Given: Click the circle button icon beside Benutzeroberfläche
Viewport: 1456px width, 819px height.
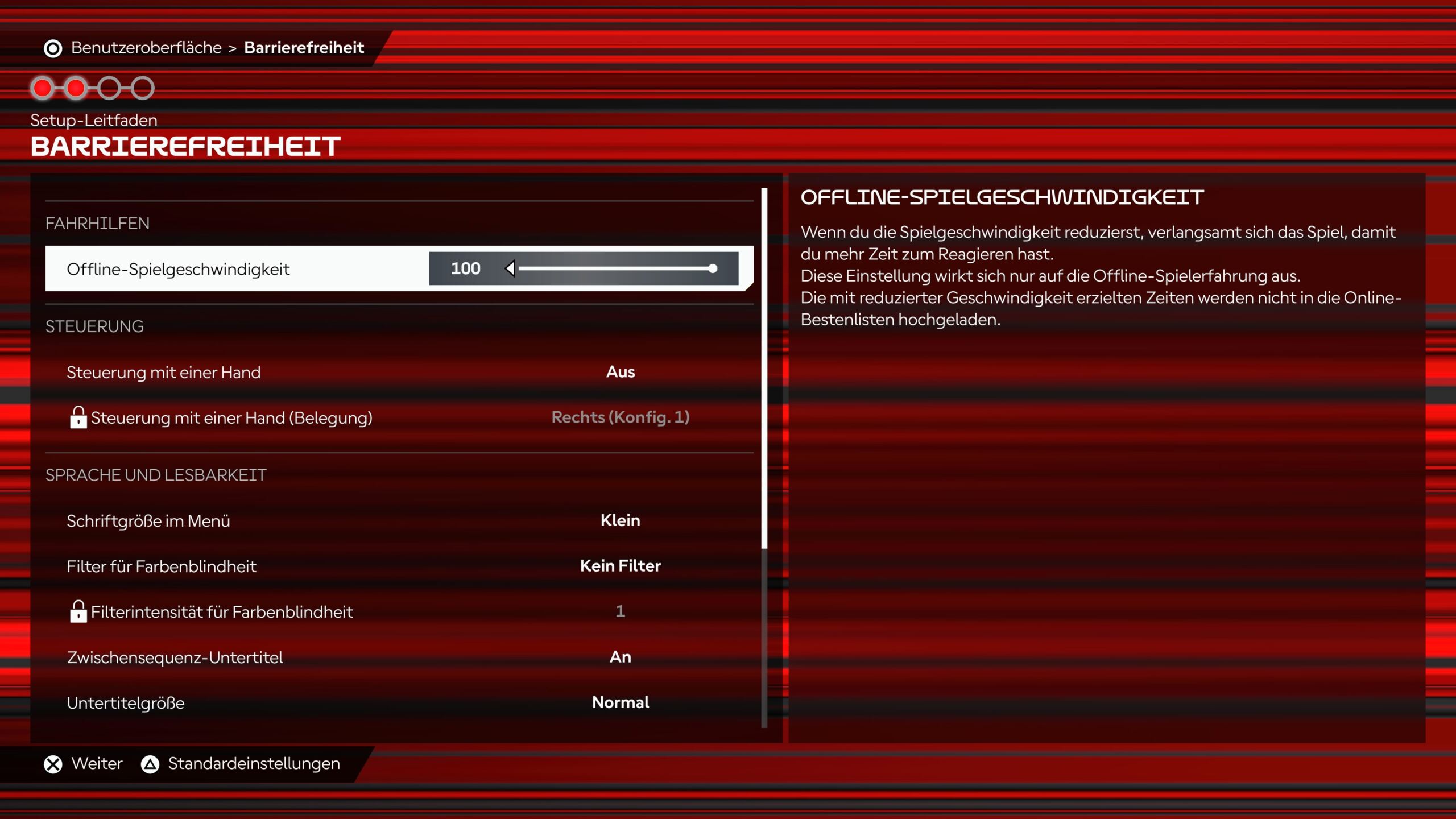Looking at the screenshot, I should point(53,48).
